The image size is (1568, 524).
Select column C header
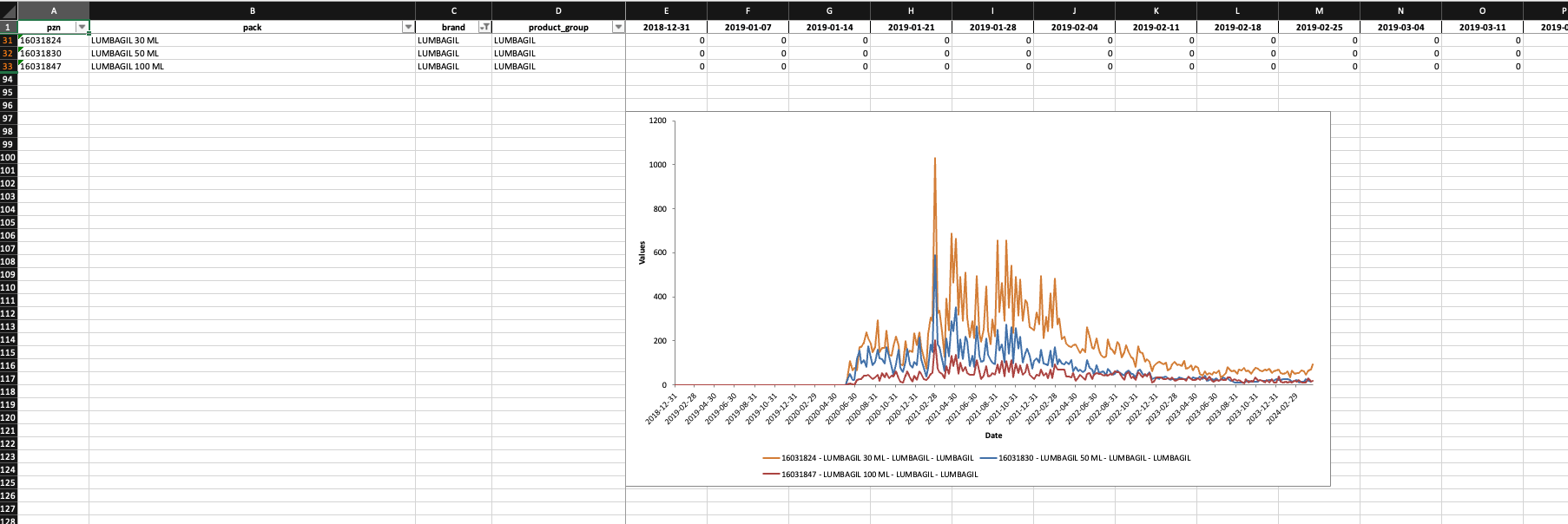(x=454, y=11)
